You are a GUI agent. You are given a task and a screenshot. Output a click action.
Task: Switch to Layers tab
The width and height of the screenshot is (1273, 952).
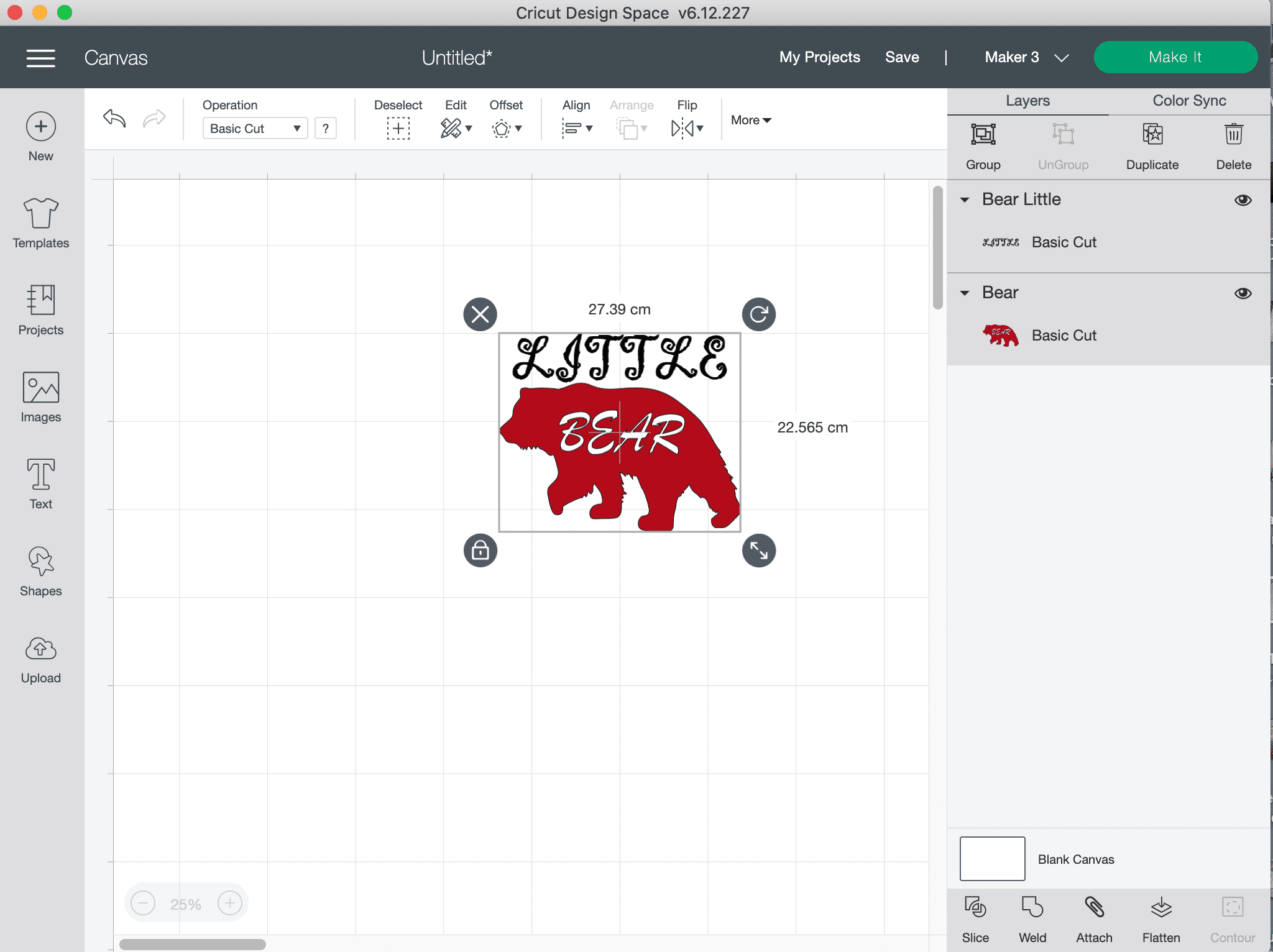[1028, 99]
